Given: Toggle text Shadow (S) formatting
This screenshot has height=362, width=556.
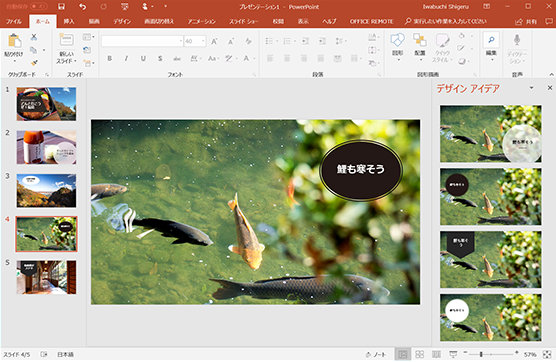Looking at the screenshot, I should pos(160,59).
